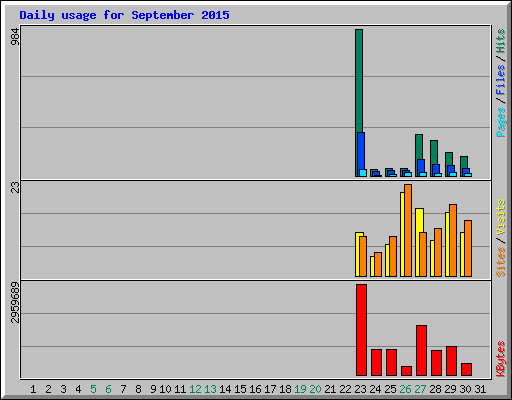Click the green Hits legend label
This screenshot has width=512, height=400.
pyautogui.click(x=501, y=41)
